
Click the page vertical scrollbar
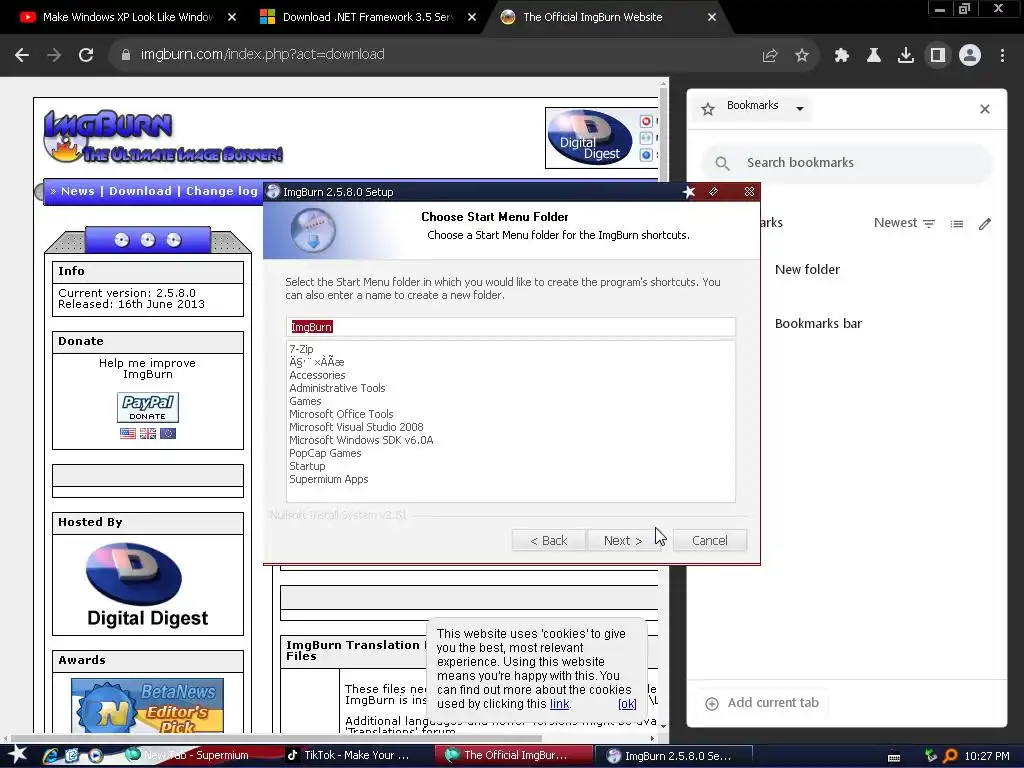click(664, 405)
